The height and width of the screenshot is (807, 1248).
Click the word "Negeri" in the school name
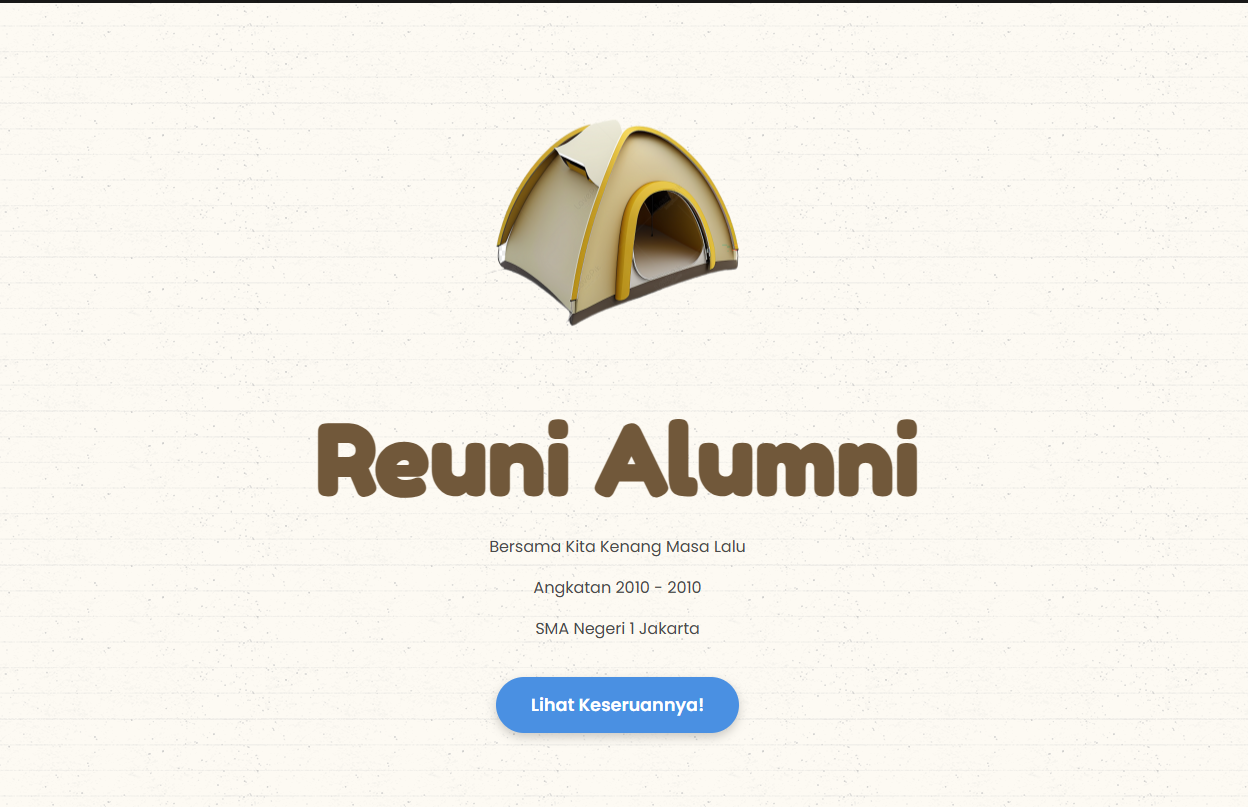[x=599, y=630]
